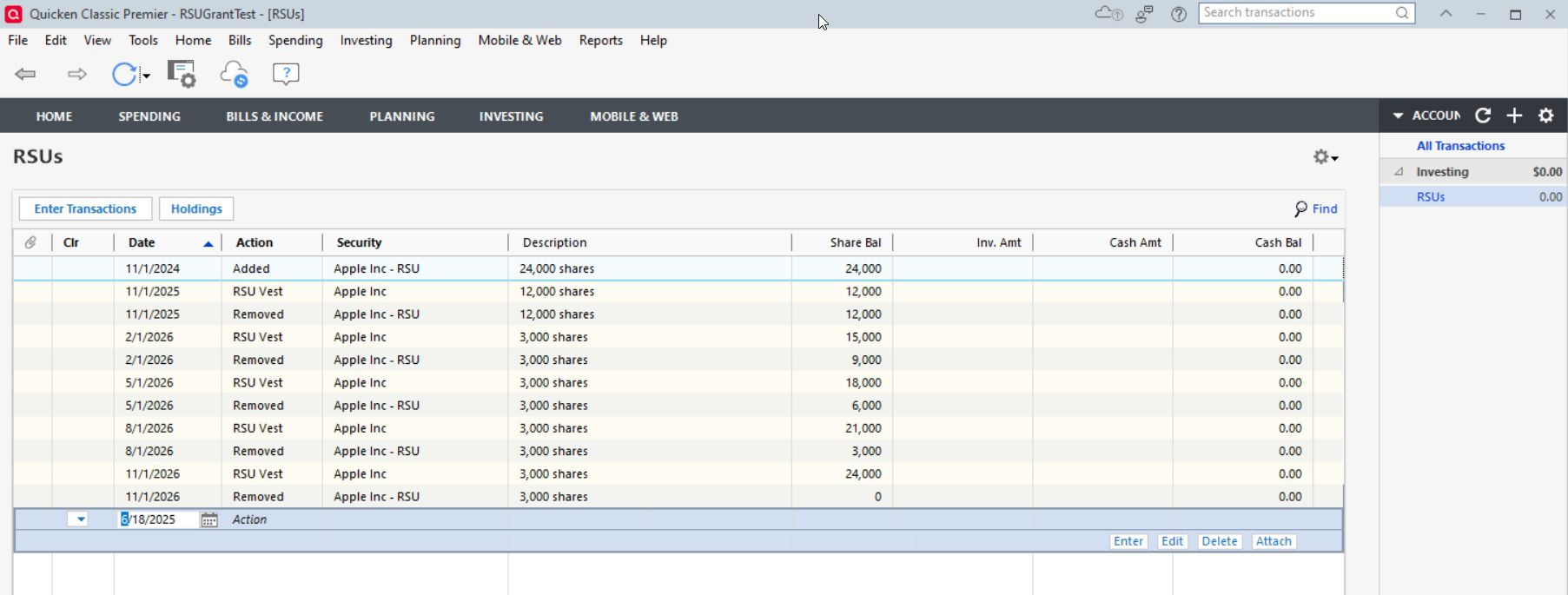This screenshot has height=595, width=1568.
Task: Open the Edit menu
Action: [x=56, y=41]
